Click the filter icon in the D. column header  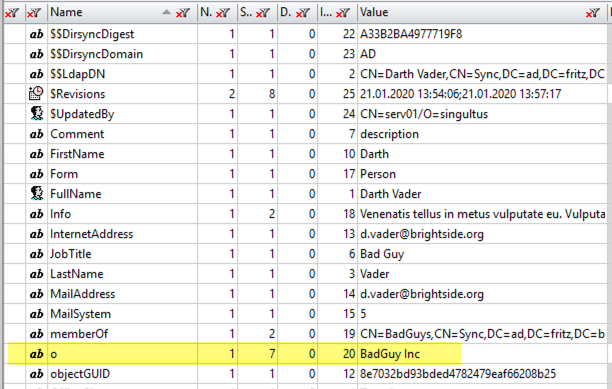(303, 13)
